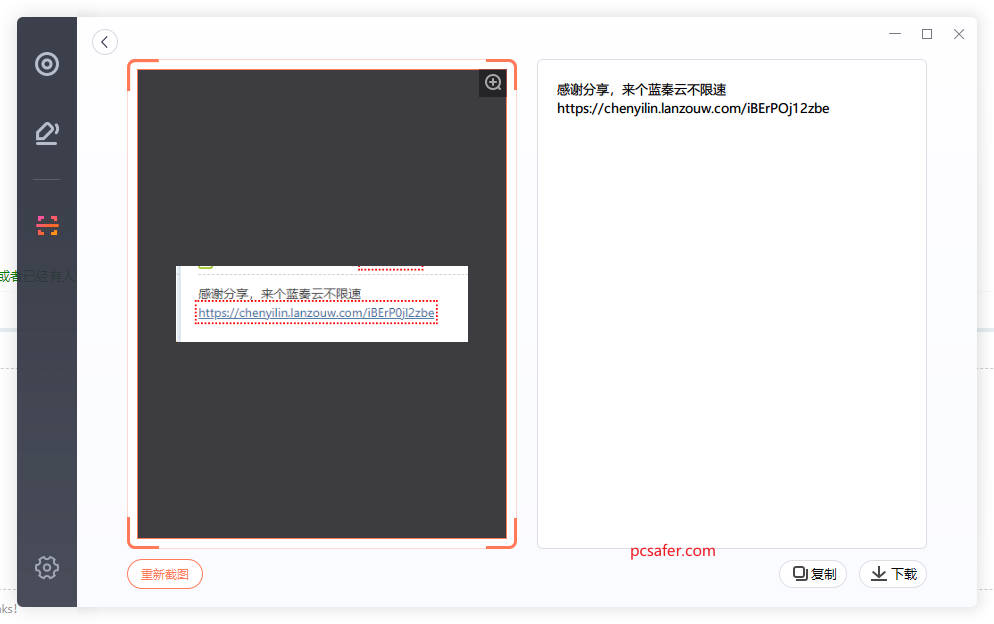Select the pen edit tool in sidebar
The width and height of the screenshot is (994, 624).
coord(47,133)
